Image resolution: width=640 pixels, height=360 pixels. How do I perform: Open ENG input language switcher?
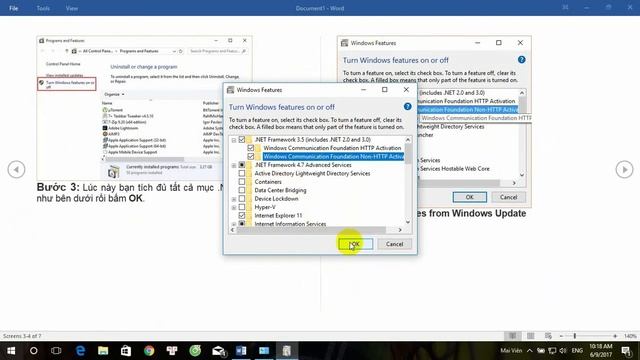577,351
